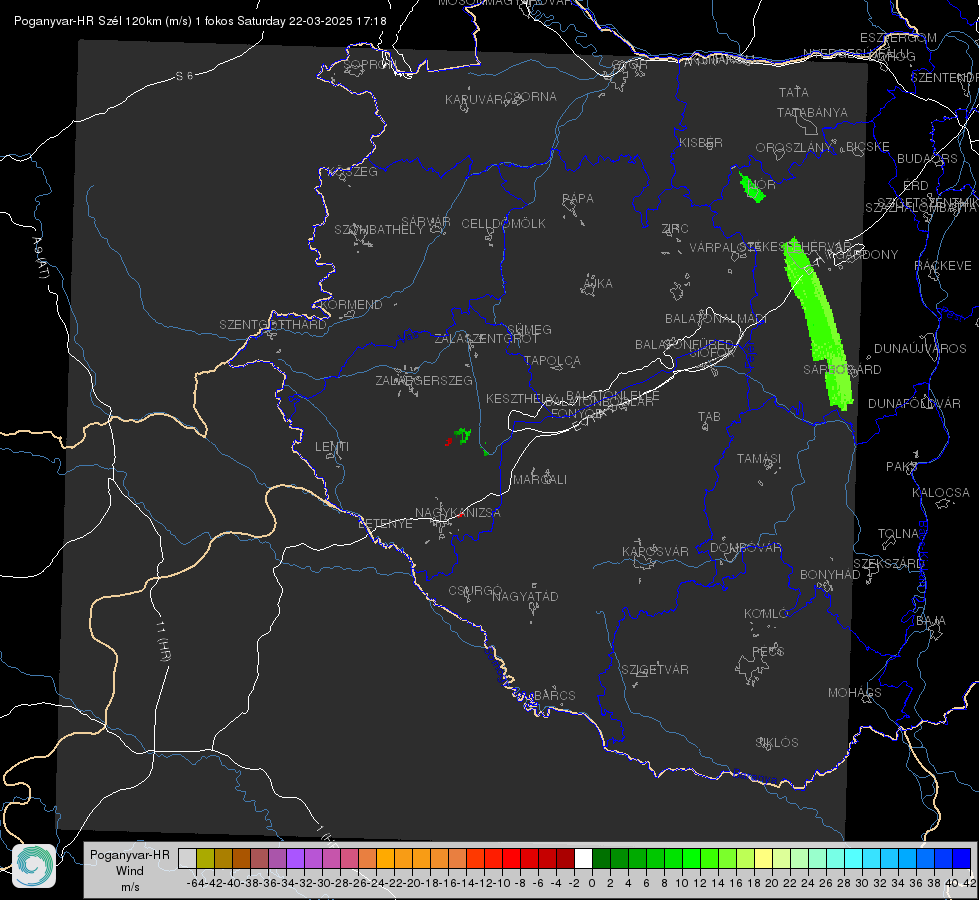Click the KAPUVÁR city label
979x900 pixels.
tap(475, 100)
